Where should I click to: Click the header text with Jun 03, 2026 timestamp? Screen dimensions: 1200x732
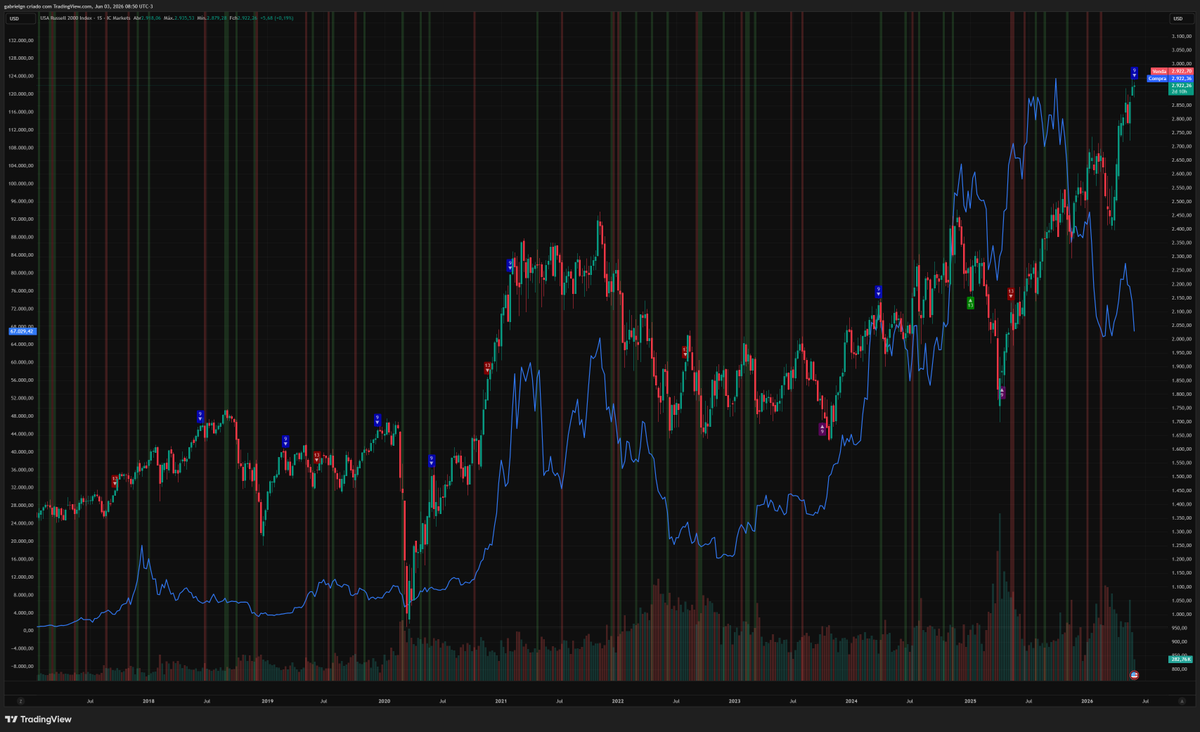tap(78, 6)
